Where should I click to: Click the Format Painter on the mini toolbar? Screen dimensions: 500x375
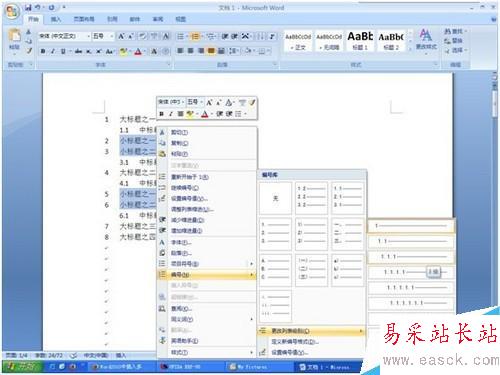[252, 102]
